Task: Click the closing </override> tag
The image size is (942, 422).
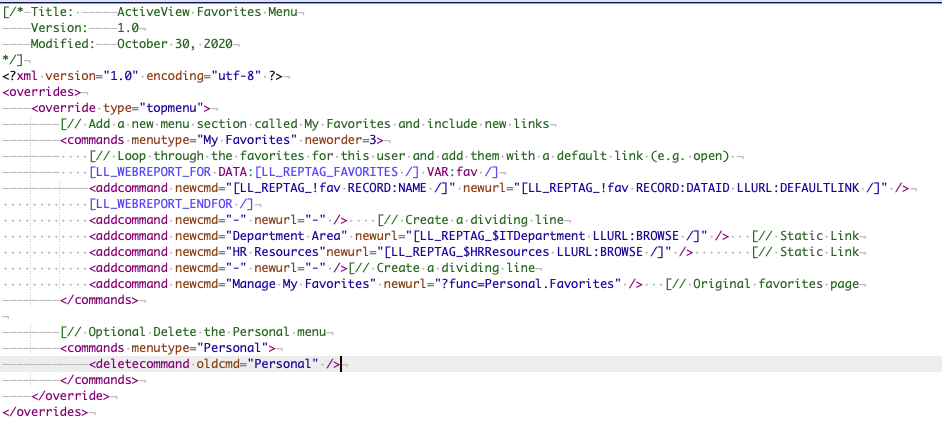Action: click(70, 397)
